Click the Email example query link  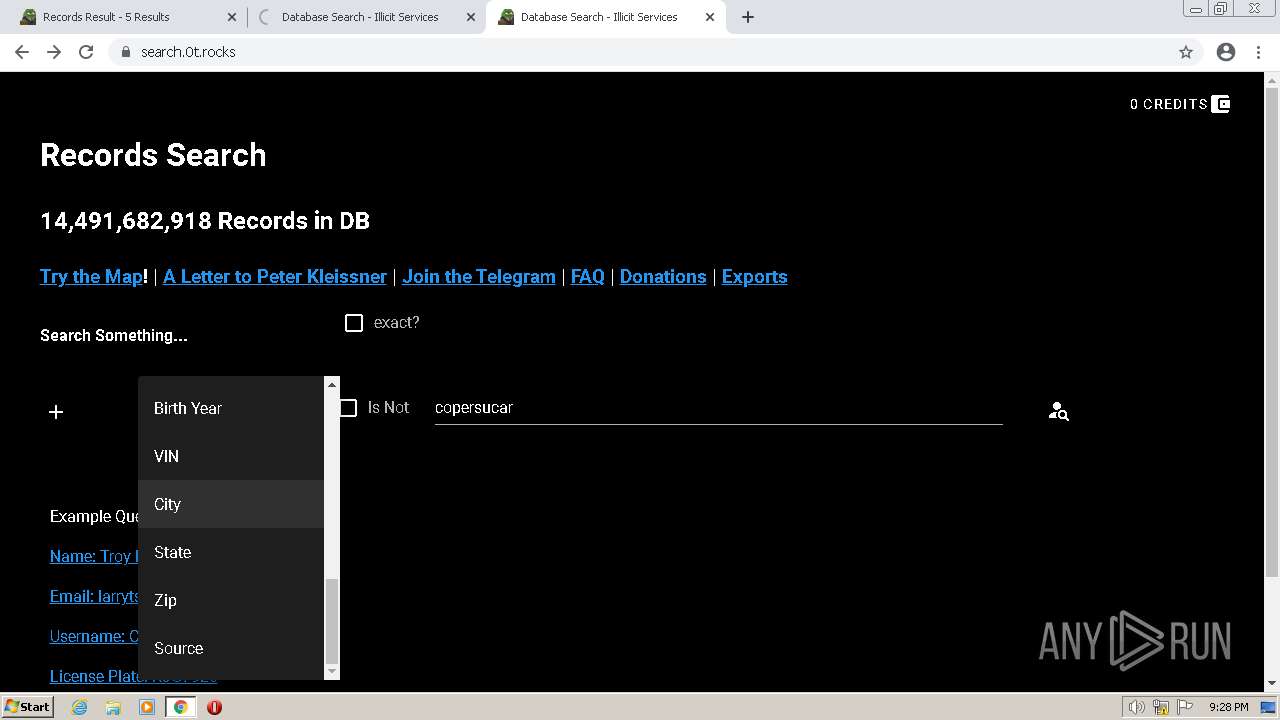[94, 596]
